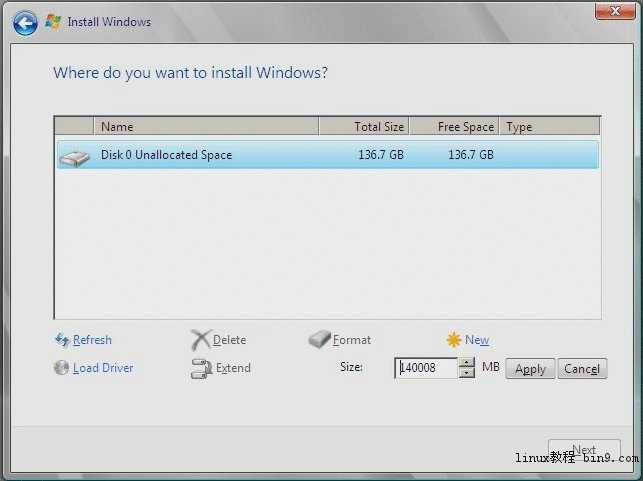Click the Delete text link

pyautogui.click(x=229, y=340)
